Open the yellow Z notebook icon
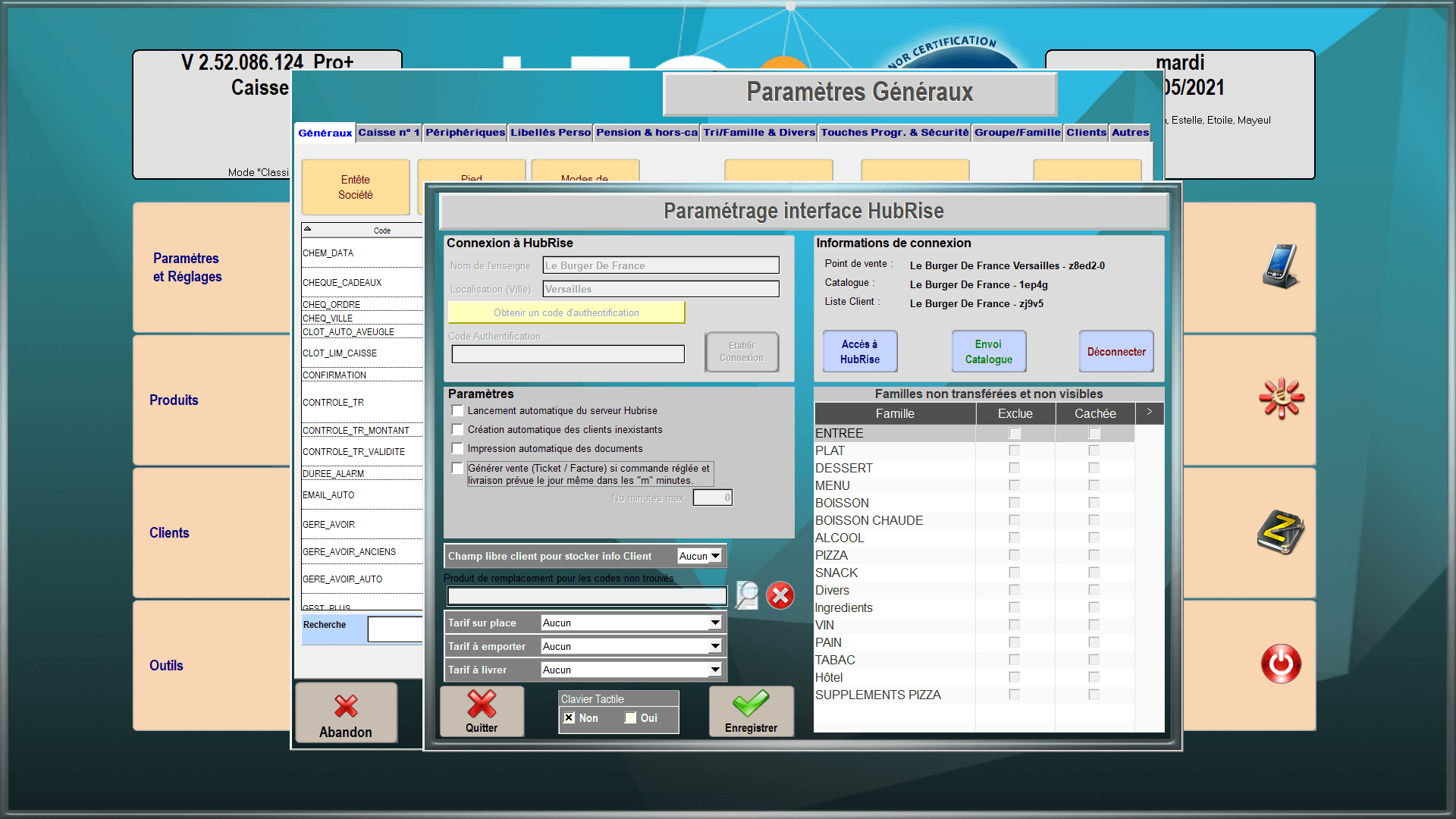 1281,532
